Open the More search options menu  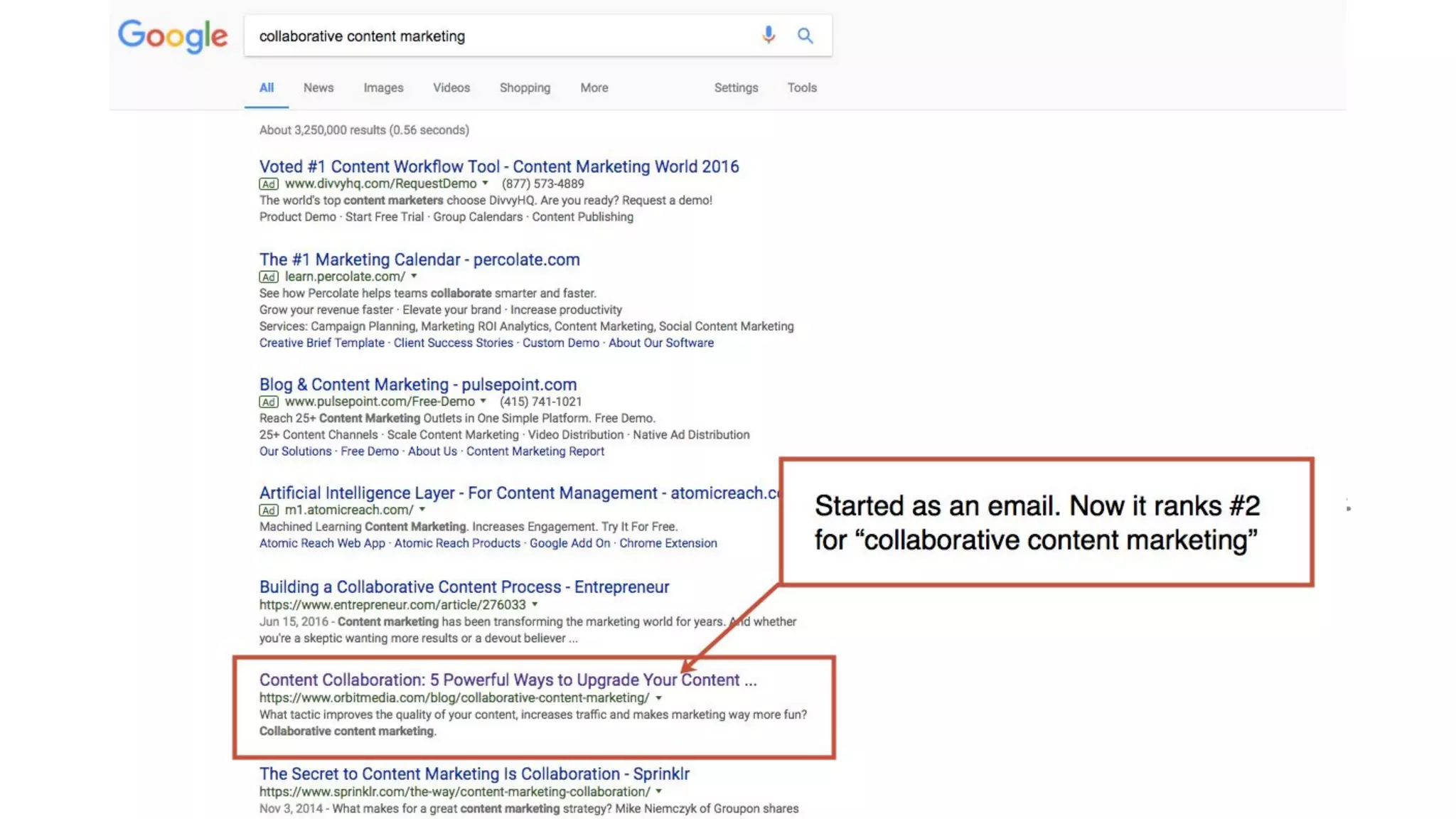tap(594, 87)
